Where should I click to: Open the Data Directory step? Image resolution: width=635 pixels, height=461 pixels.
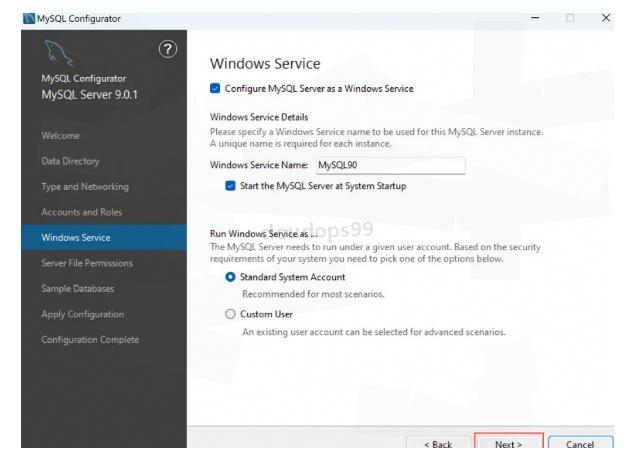(70, 160)
